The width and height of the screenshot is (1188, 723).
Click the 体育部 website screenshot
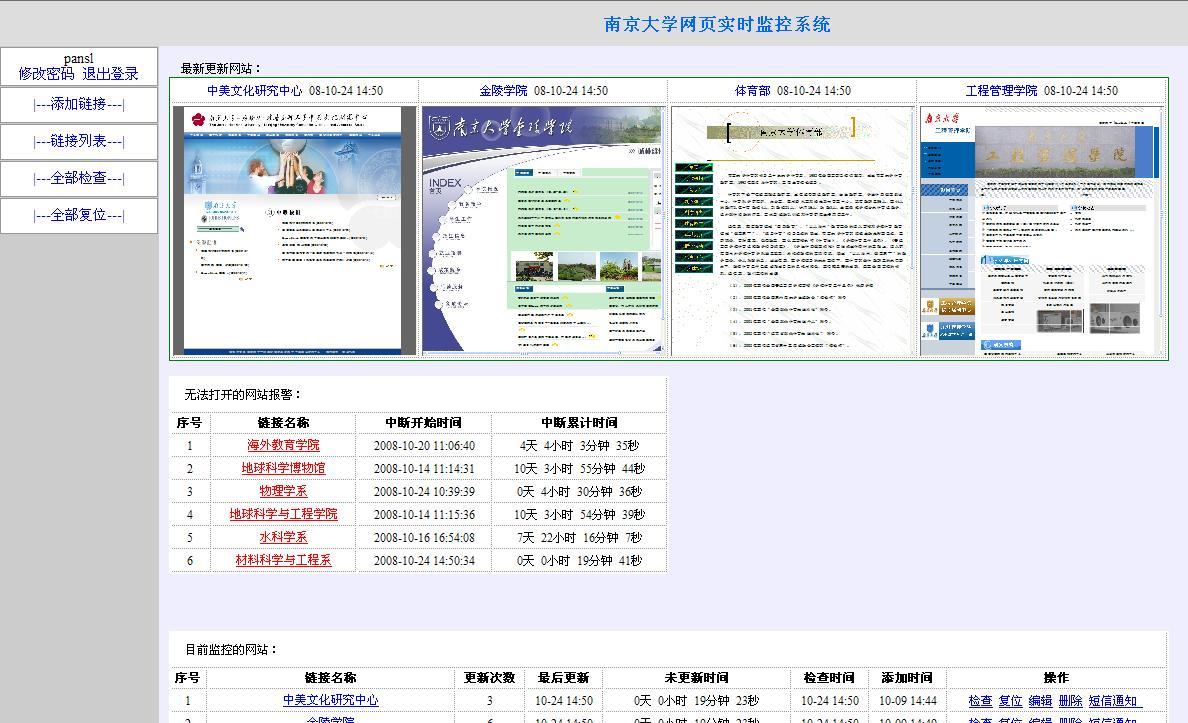pyautogui.click(x=793, y=230)
